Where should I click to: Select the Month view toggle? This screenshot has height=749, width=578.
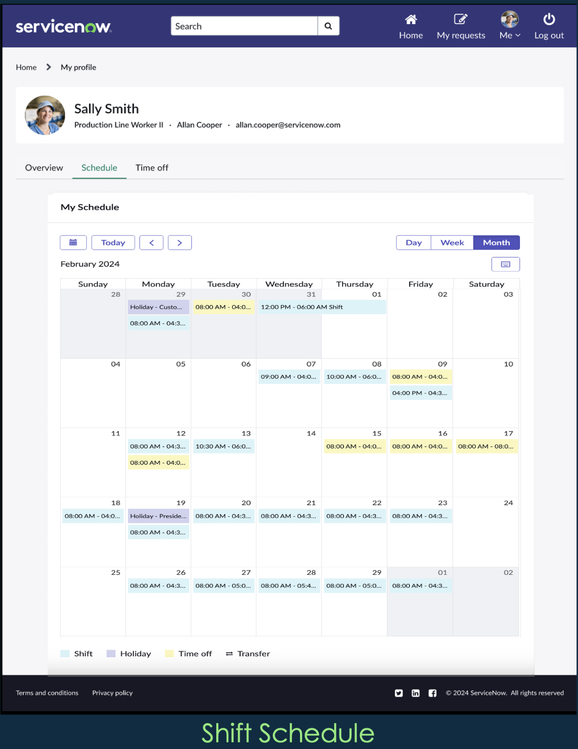496,243
